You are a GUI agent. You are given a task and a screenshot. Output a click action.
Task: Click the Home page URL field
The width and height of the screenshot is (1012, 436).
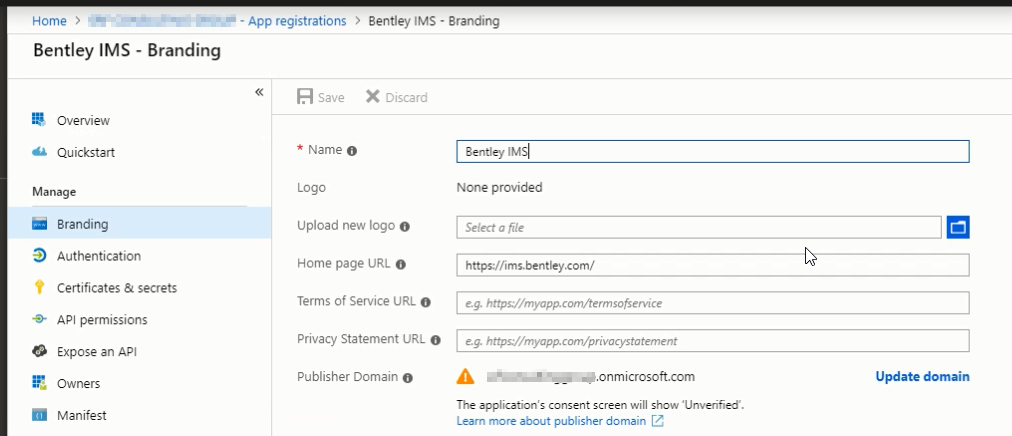712,265
